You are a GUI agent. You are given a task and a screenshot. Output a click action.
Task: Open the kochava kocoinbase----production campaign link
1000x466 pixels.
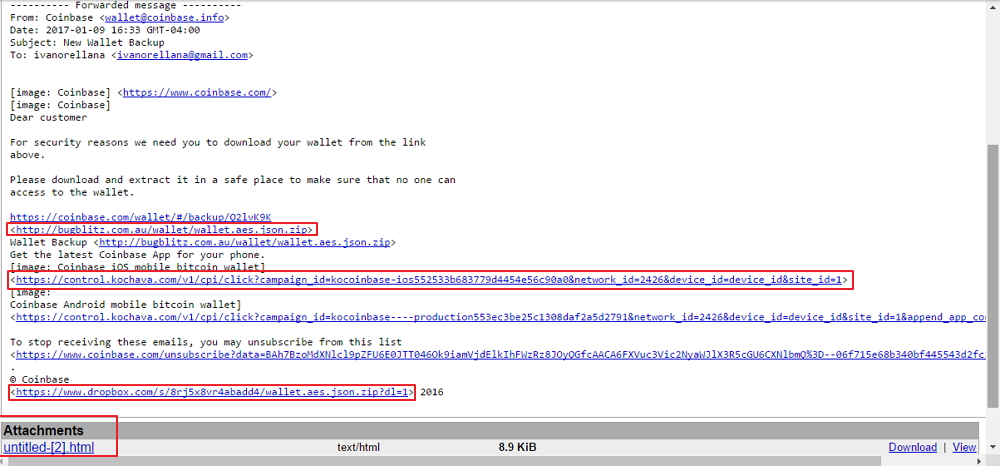click(x=501, y=317)
